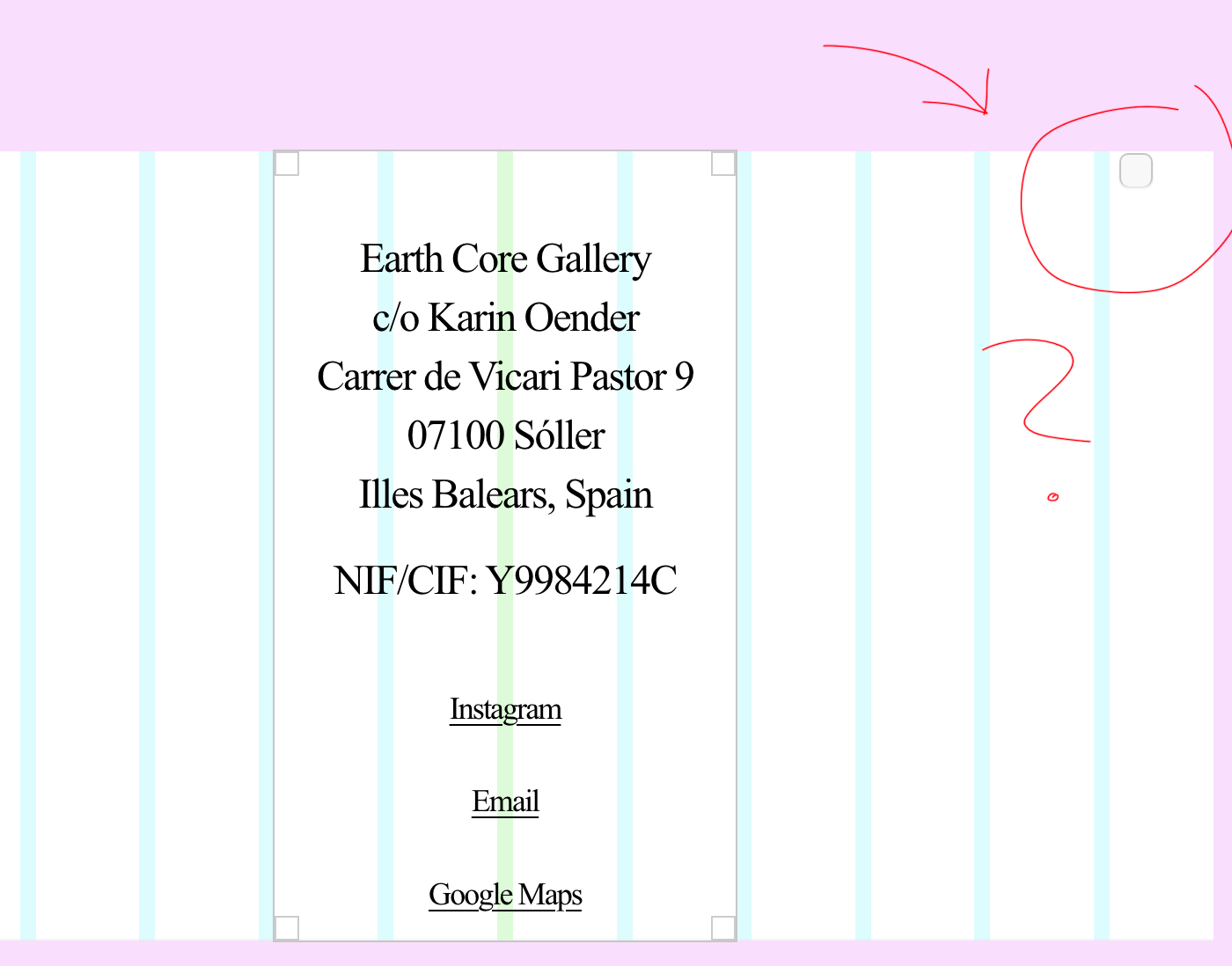Click the Email link
The height and width of the screenshot is (966, 1232).
tap(505, 801)
